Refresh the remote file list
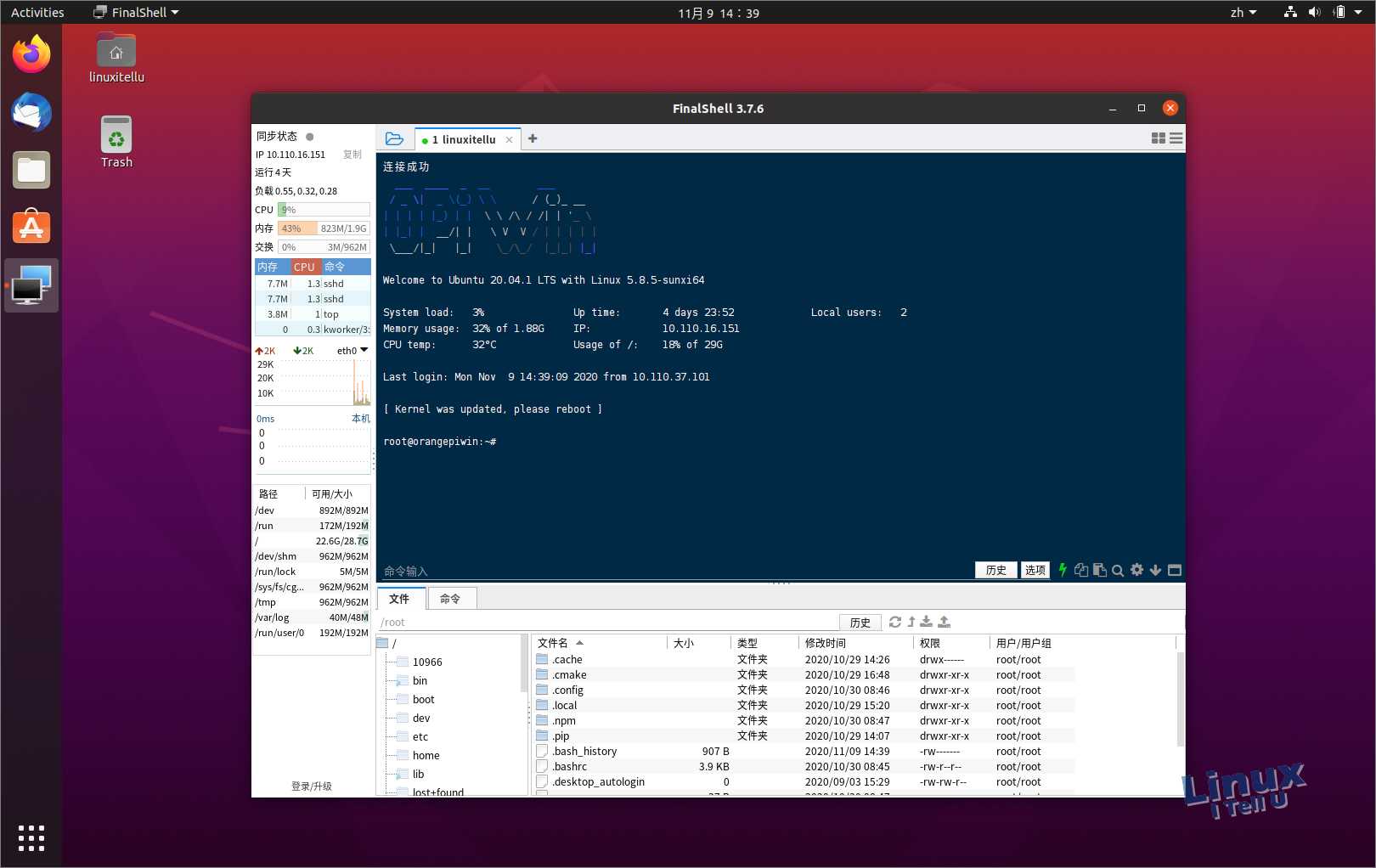Image resolution: width=1376 pixels, height=868 pixels. (894, 622)
